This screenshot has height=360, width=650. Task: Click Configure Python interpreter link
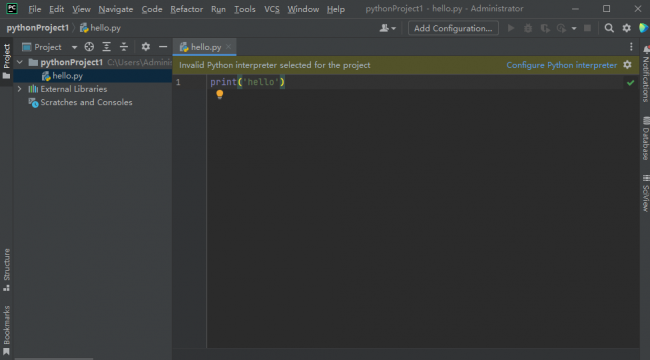(x=561, y=65)
